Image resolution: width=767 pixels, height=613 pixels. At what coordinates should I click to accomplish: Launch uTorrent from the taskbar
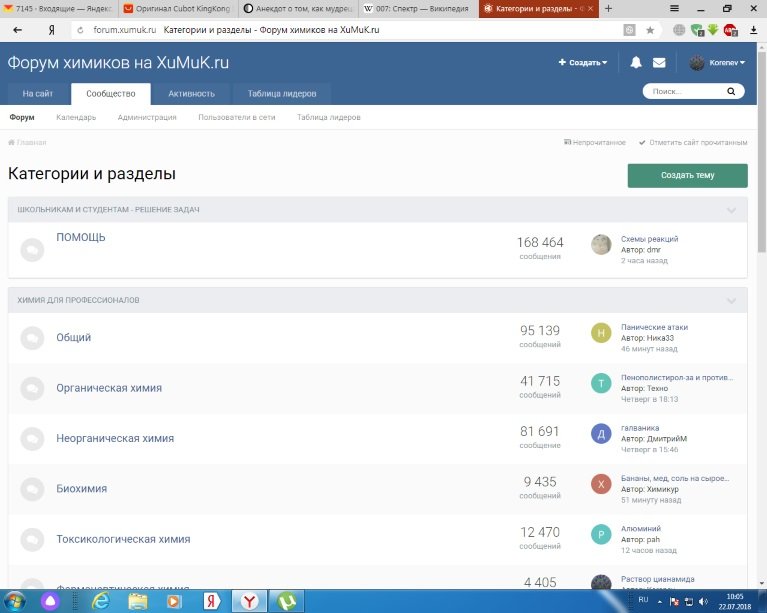pyautogui.click(x=286, y=600)
